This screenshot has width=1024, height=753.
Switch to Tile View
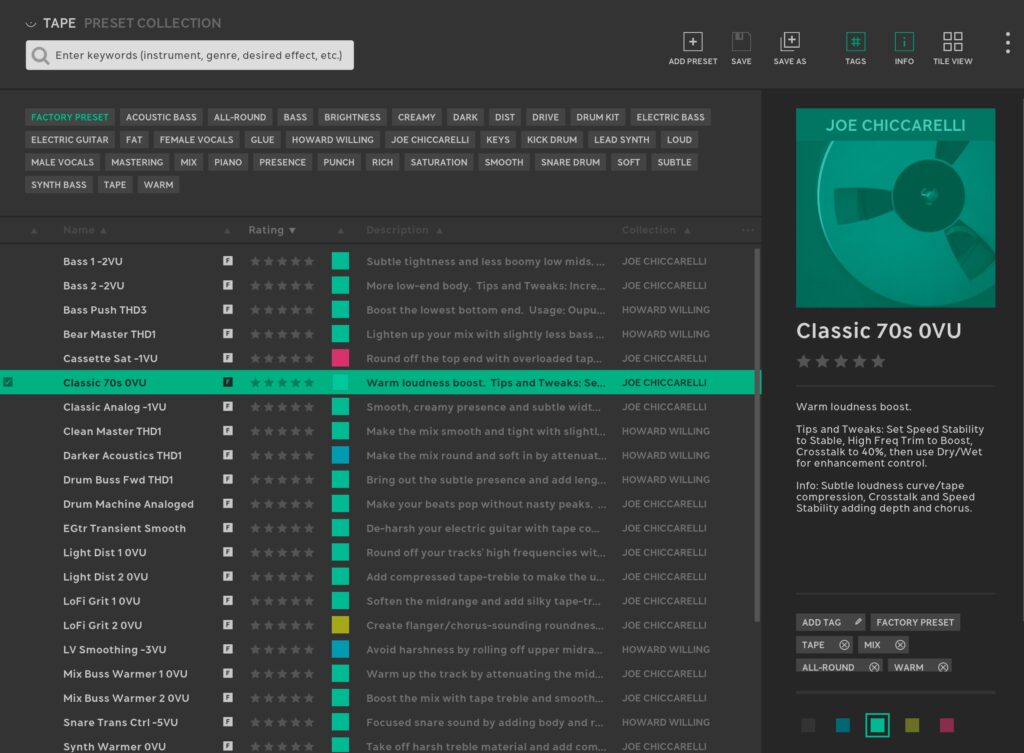coord(952,42)
